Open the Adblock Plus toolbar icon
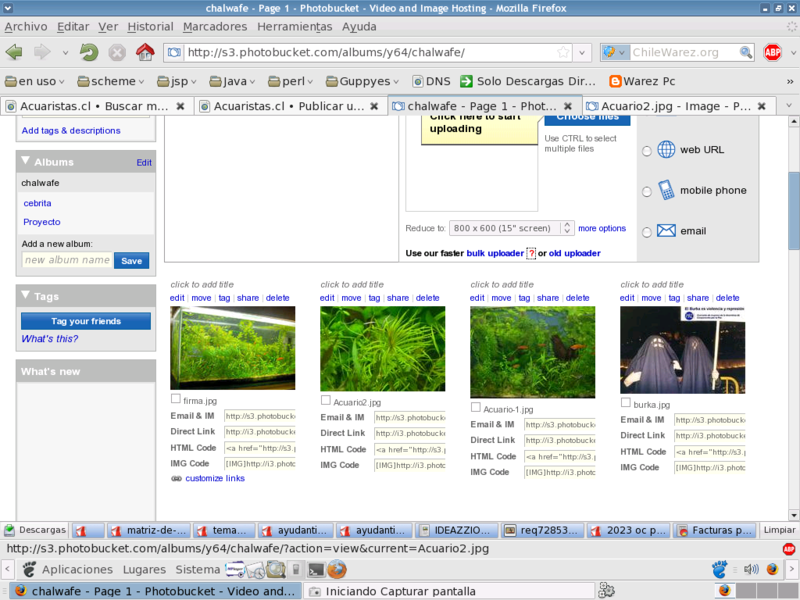This screenshot has width=800, height=600. (773, 52)
